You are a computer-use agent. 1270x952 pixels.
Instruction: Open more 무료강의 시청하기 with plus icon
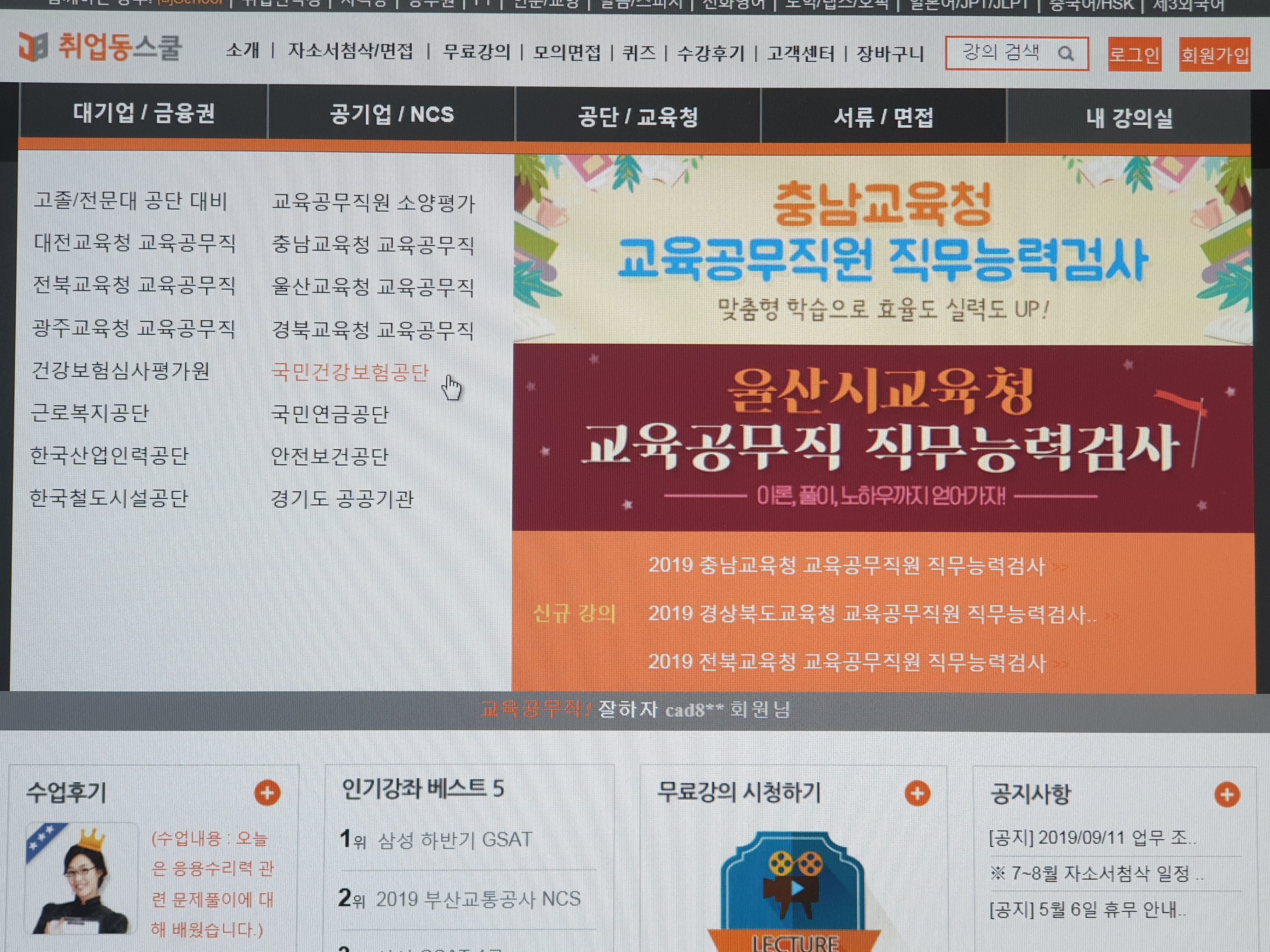click(x=917, y=794)
